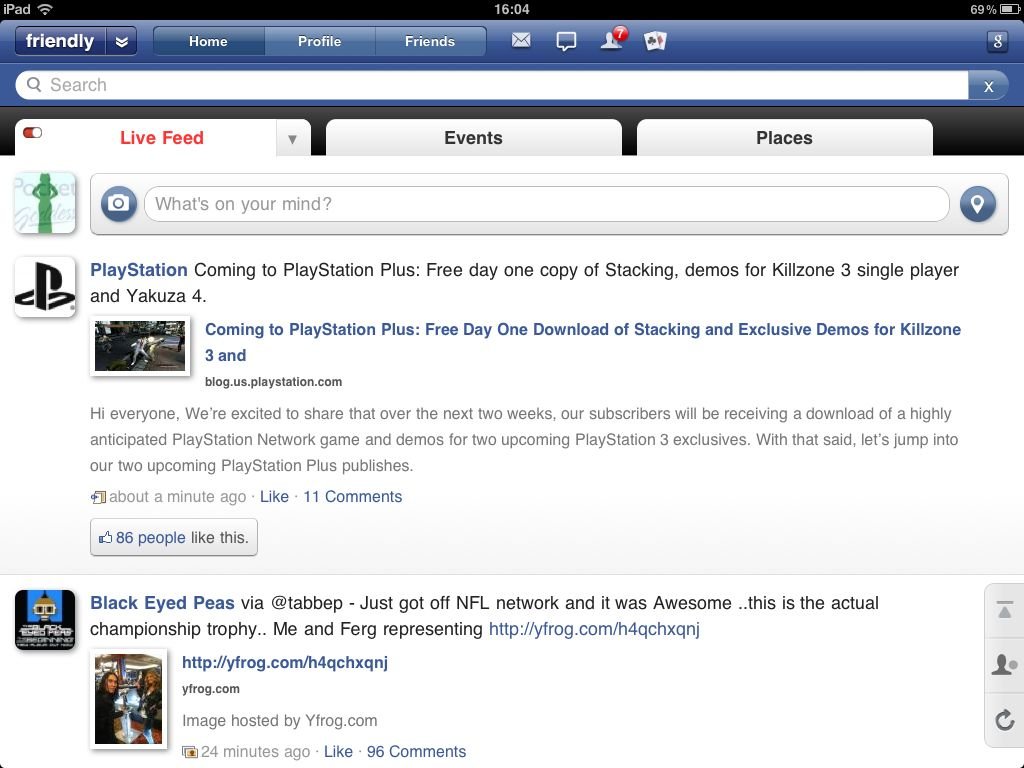Open the Places tab
This screenshot has height=768, width=1024.
point(784,138)
